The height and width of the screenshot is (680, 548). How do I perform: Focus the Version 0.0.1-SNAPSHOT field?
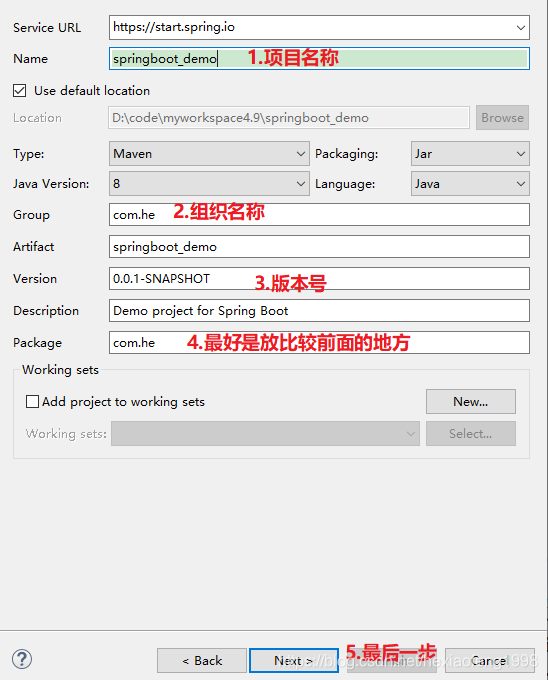point(319,278)
